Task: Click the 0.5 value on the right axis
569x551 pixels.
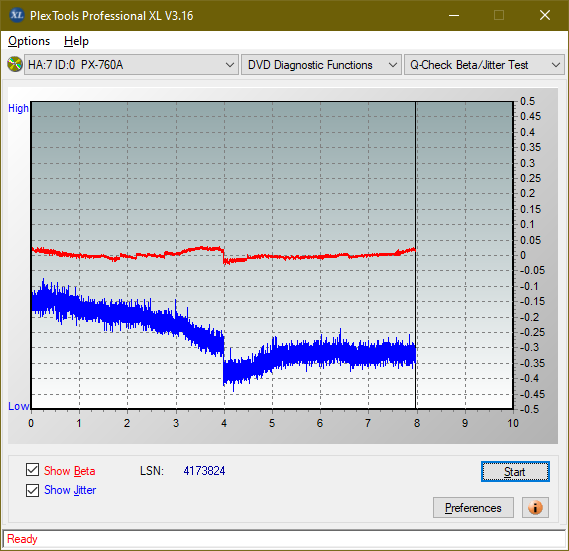Action: tap(527, 101)
